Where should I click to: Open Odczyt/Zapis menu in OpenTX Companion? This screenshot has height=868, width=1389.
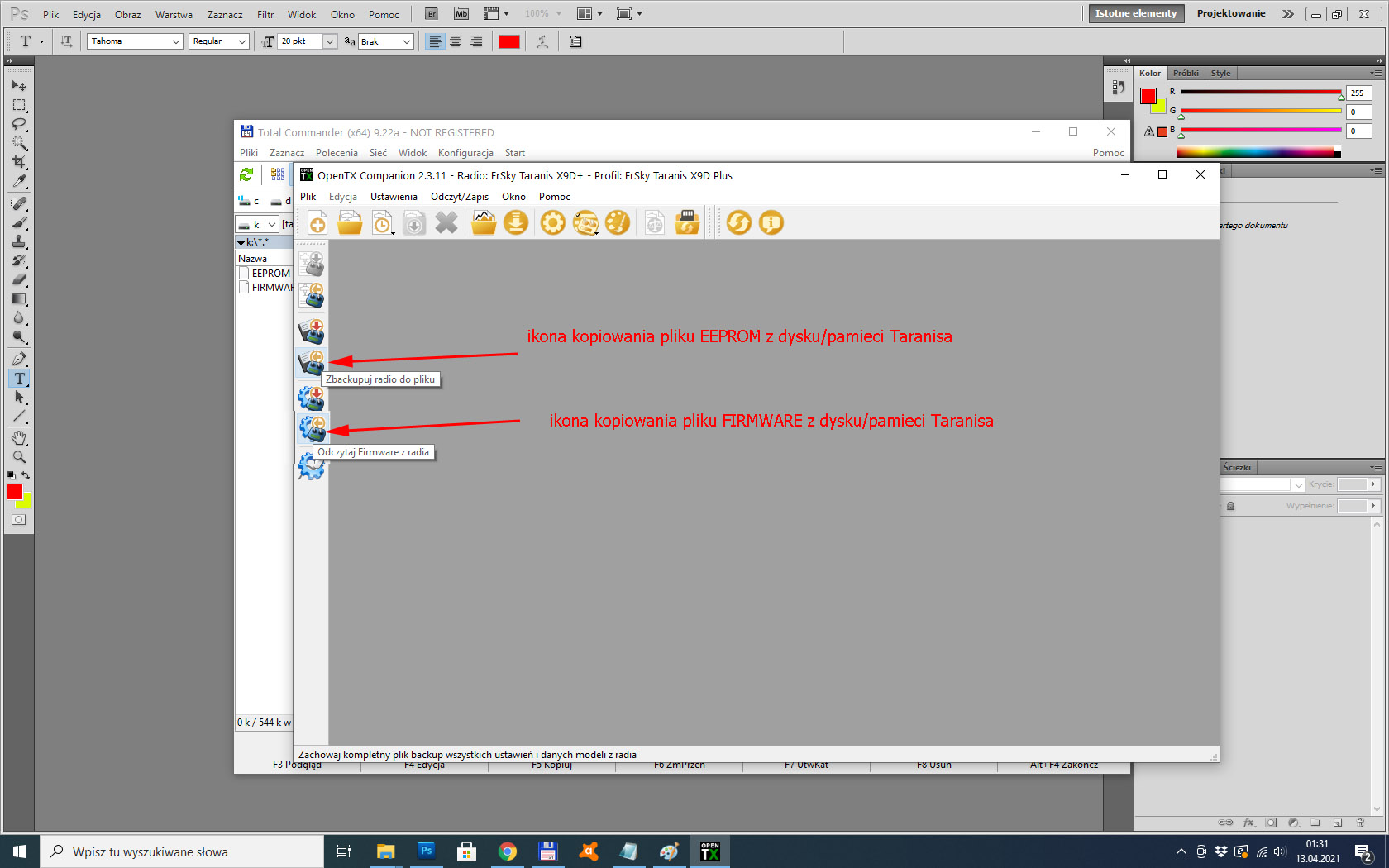460,197
